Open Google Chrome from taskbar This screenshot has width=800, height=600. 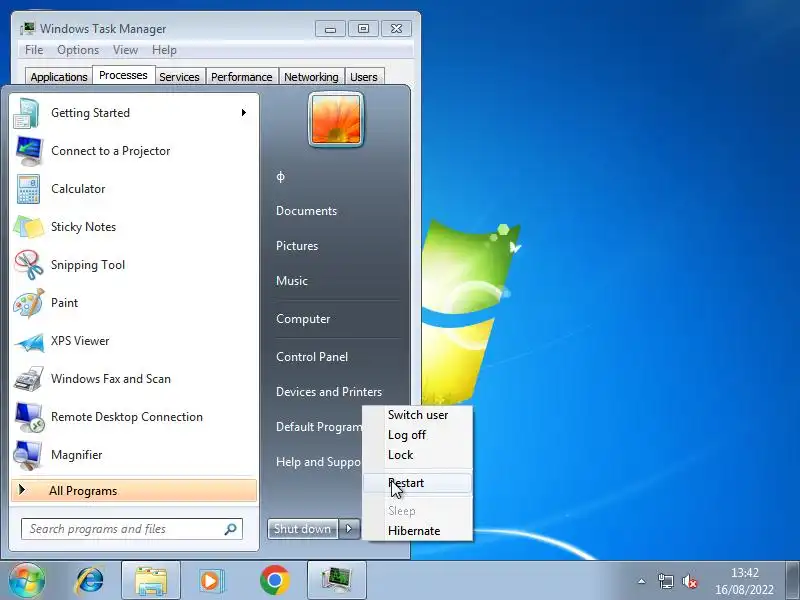tap(274, 580)
